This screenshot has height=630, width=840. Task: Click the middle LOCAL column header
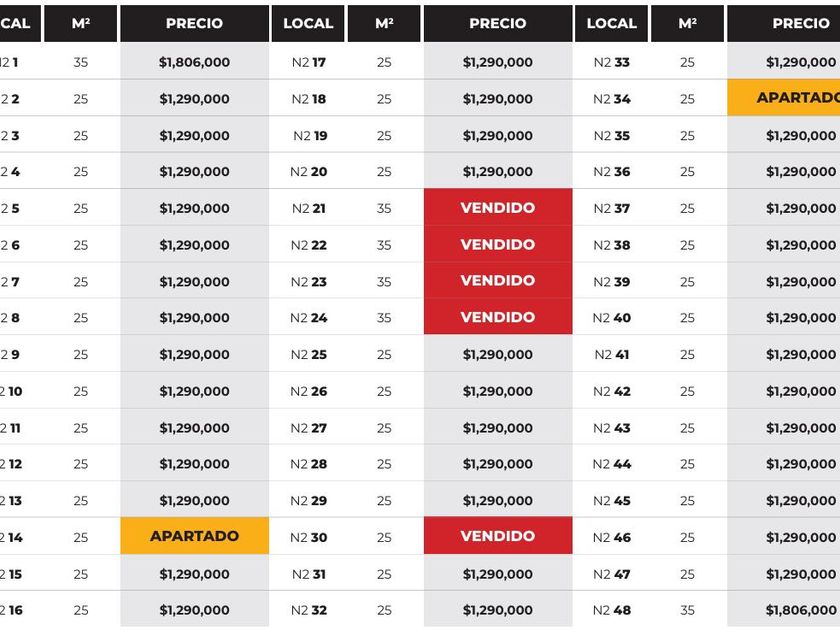click(308, 23)
